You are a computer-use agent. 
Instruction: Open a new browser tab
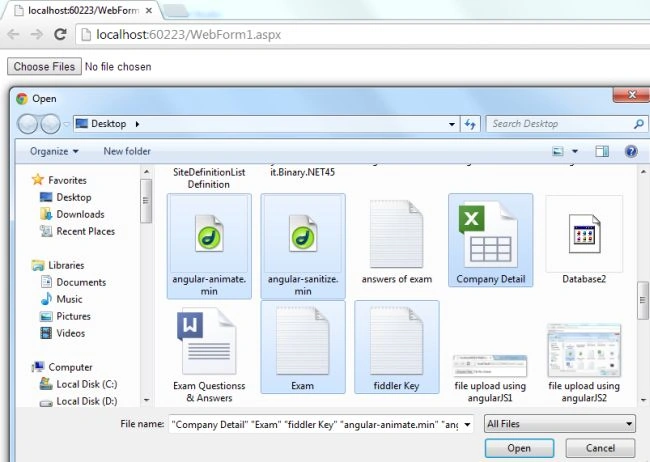176,11
